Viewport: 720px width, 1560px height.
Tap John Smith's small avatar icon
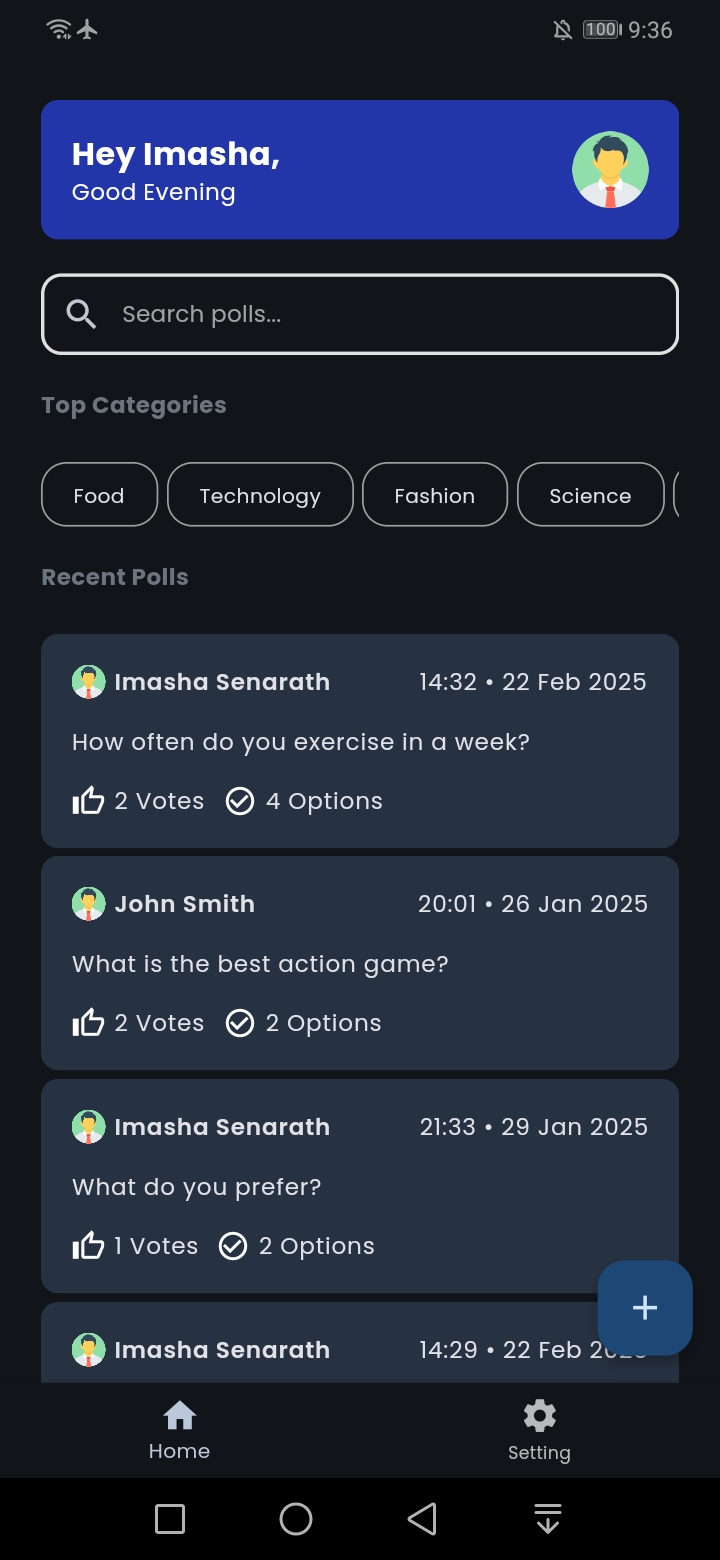pos(88,904)
